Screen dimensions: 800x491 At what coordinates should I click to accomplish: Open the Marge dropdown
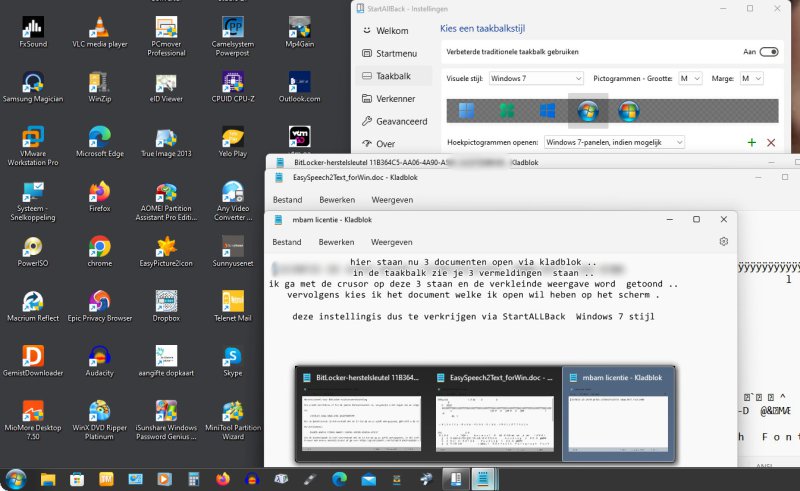[751, 78]
